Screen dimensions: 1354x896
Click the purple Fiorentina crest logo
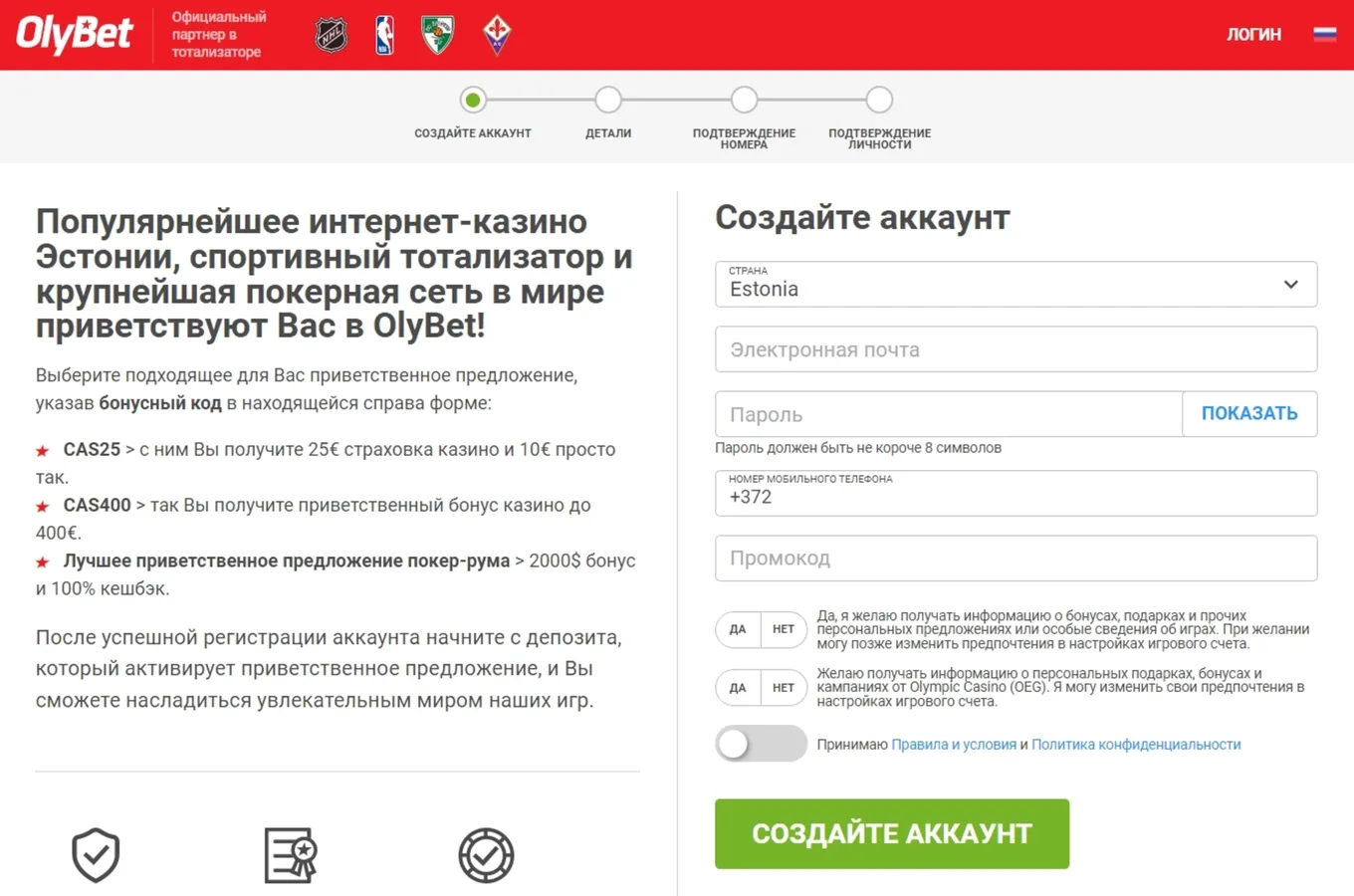[497, 35]
